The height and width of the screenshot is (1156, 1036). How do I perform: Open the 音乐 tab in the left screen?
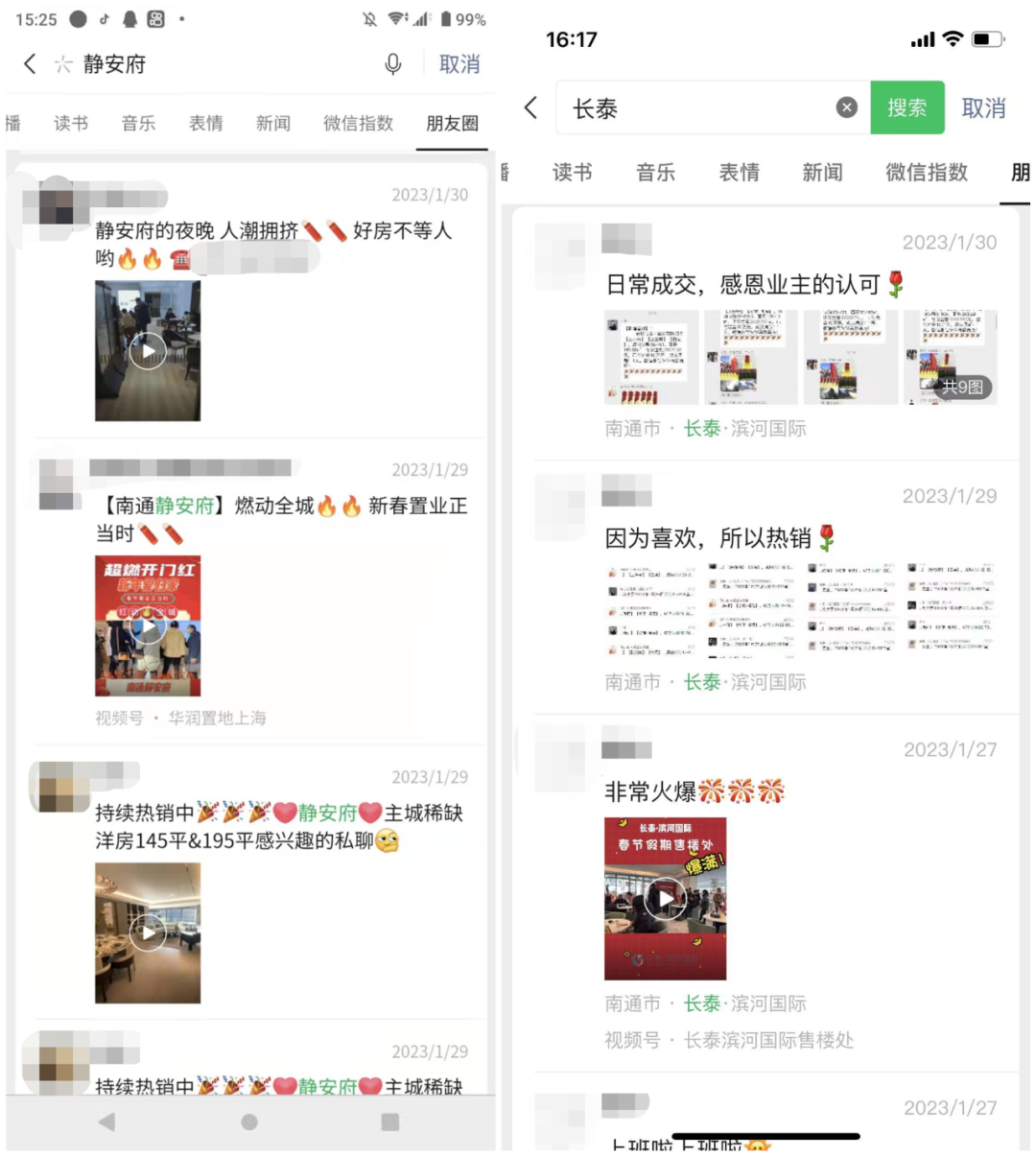coord(138,123)
